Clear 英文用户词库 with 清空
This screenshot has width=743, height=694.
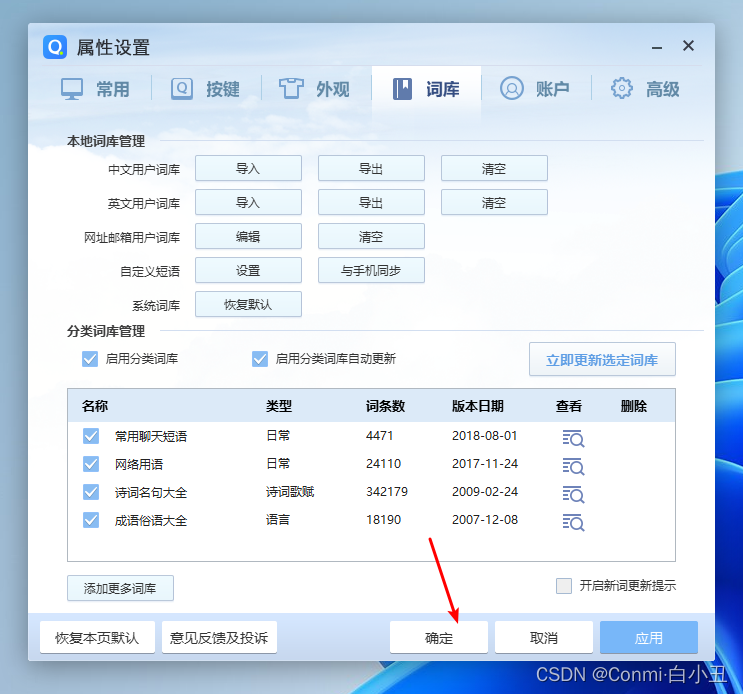tap(494, 202)
